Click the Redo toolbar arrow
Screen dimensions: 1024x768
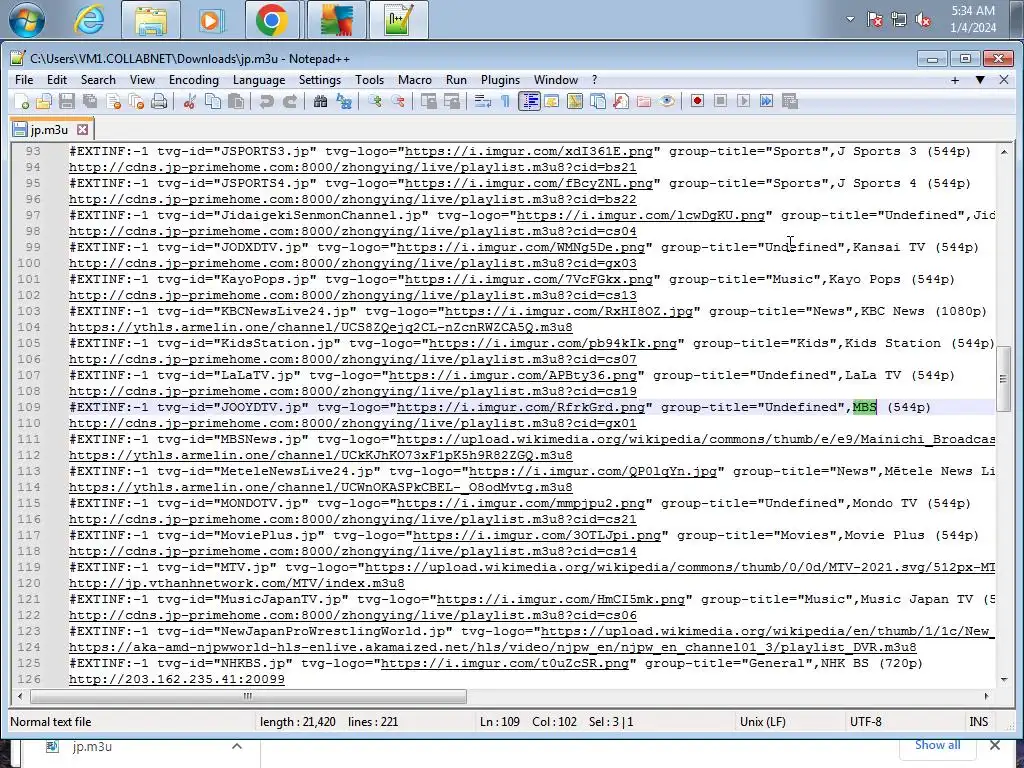[290, 102]
